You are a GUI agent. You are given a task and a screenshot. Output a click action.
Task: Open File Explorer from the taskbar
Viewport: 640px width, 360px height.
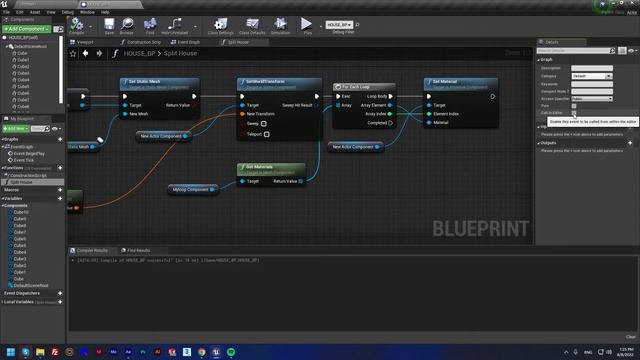40,352
